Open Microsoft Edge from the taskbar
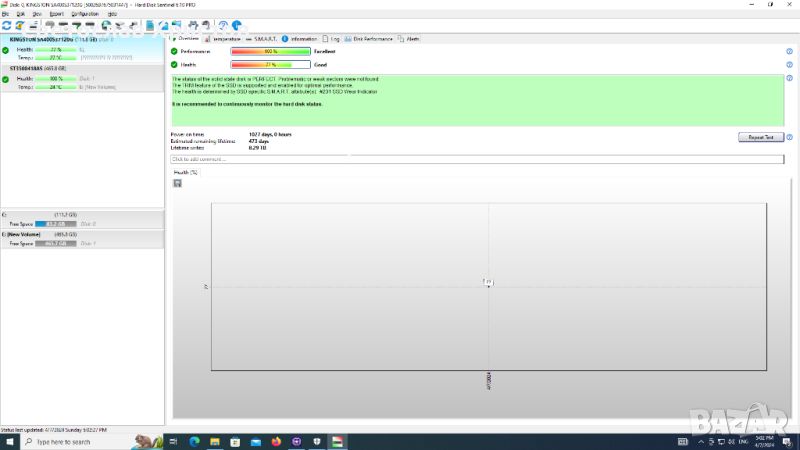Screen dimensions: 800x450 coord(195,442)
